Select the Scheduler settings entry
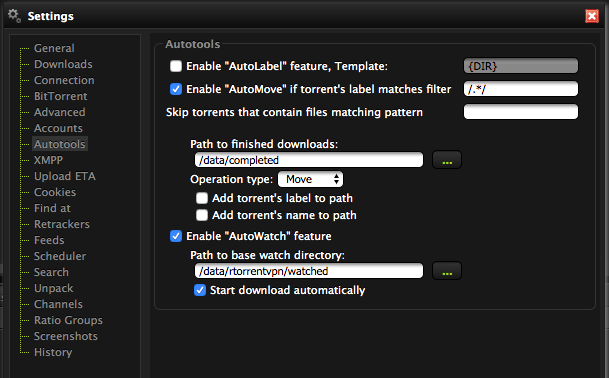Screen dimensions: 609x378 (60, 256)
